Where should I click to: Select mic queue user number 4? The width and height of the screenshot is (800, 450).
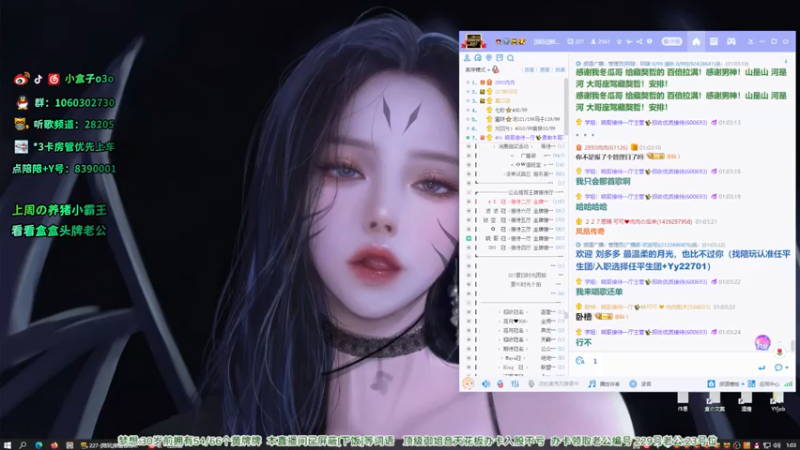coord(514,110)
